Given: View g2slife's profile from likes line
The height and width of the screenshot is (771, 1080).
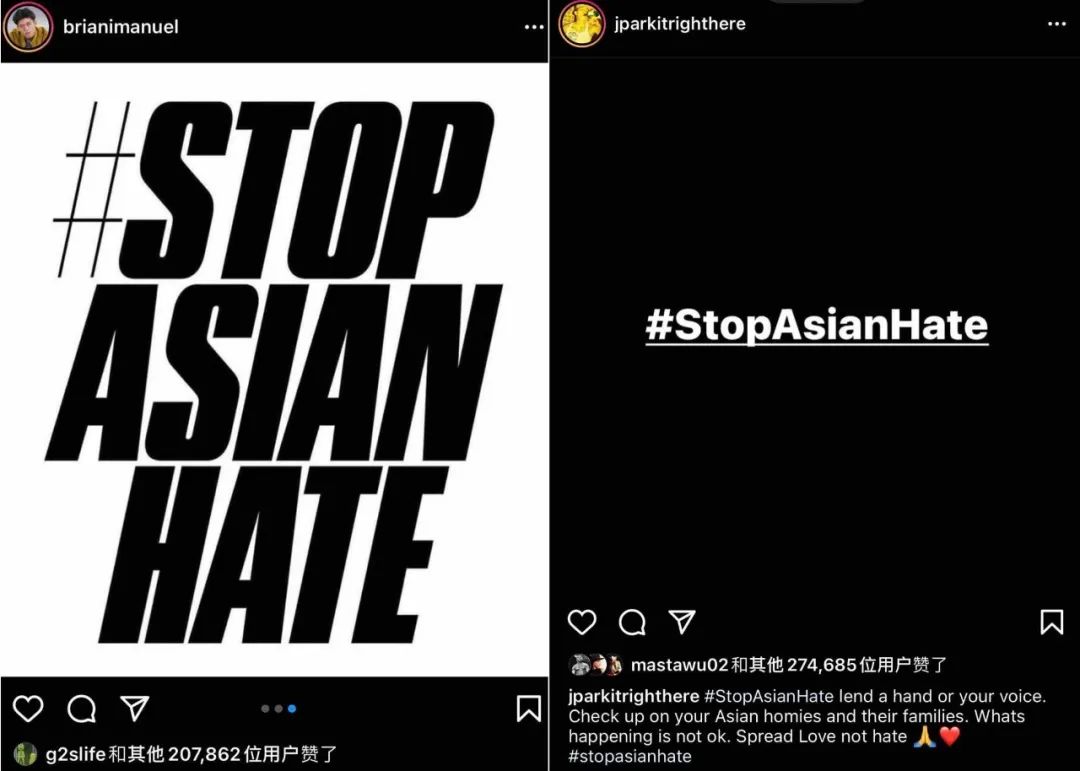Looking at the screenshot, I should click(76, 754).
